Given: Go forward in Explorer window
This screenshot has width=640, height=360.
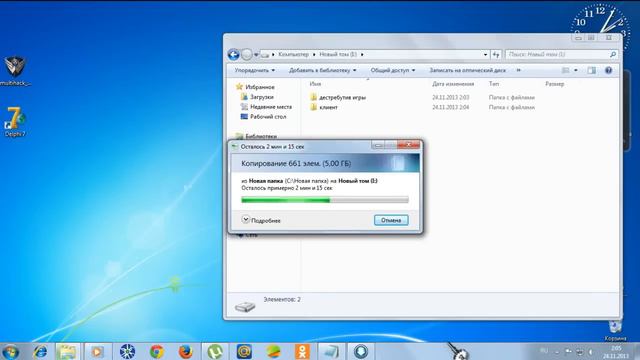Looking at the screenshot, I should click(x=247, y=54).
